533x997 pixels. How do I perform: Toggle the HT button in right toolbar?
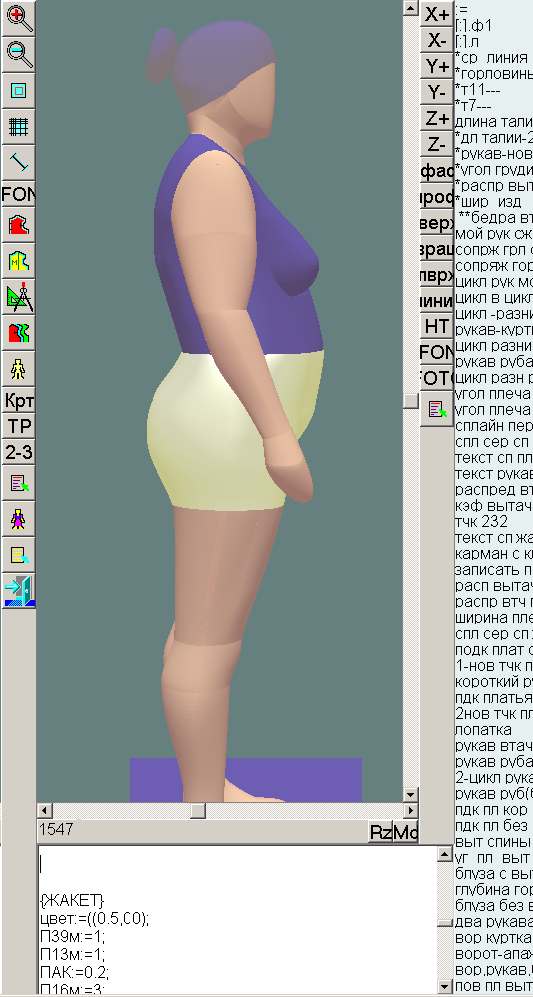coord(436,326)
